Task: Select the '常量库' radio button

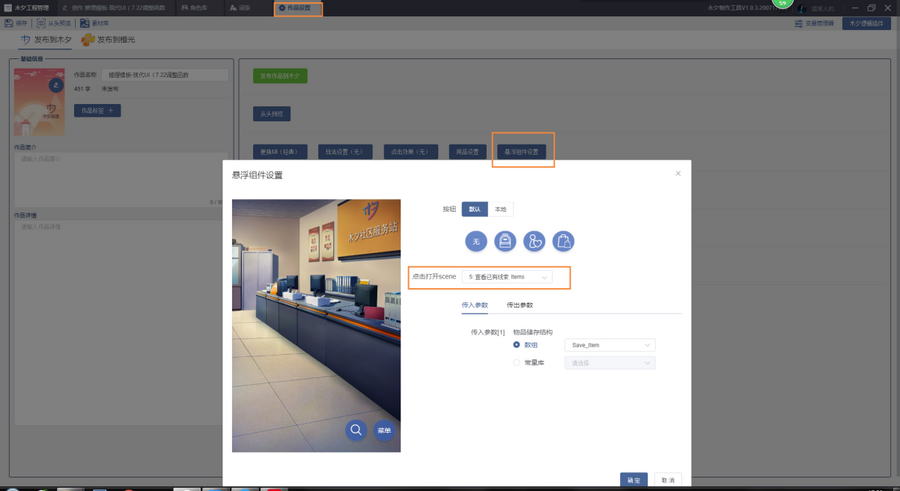Action: pos(517,363)
